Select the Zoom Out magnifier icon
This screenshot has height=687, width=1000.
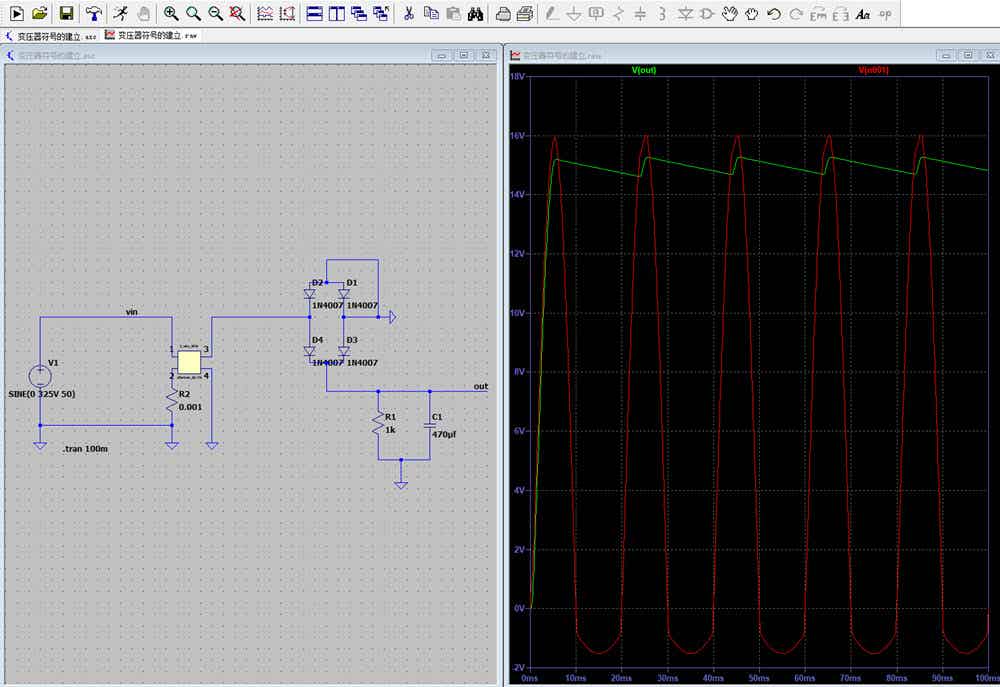215,13
